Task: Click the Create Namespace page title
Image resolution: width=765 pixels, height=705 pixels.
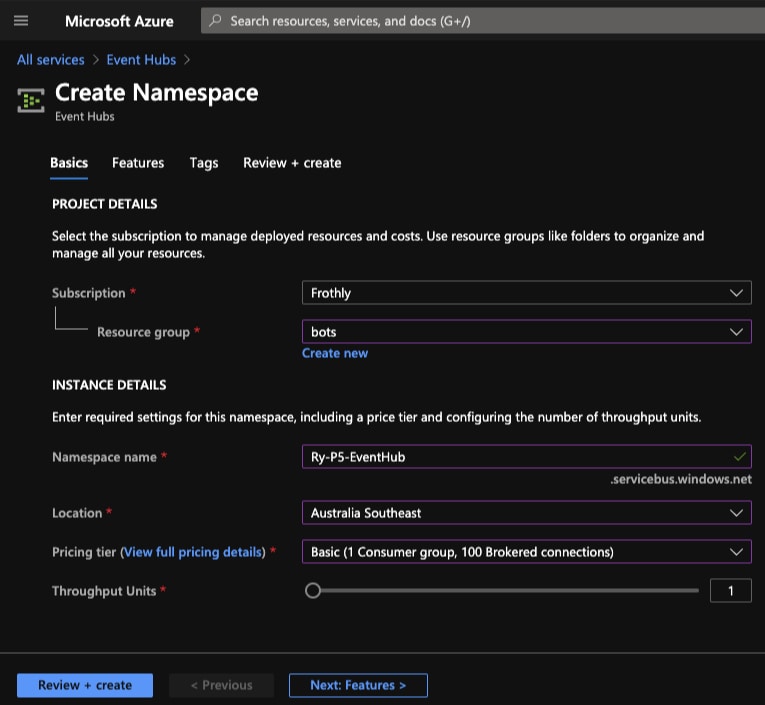Action: pos(157,93)
